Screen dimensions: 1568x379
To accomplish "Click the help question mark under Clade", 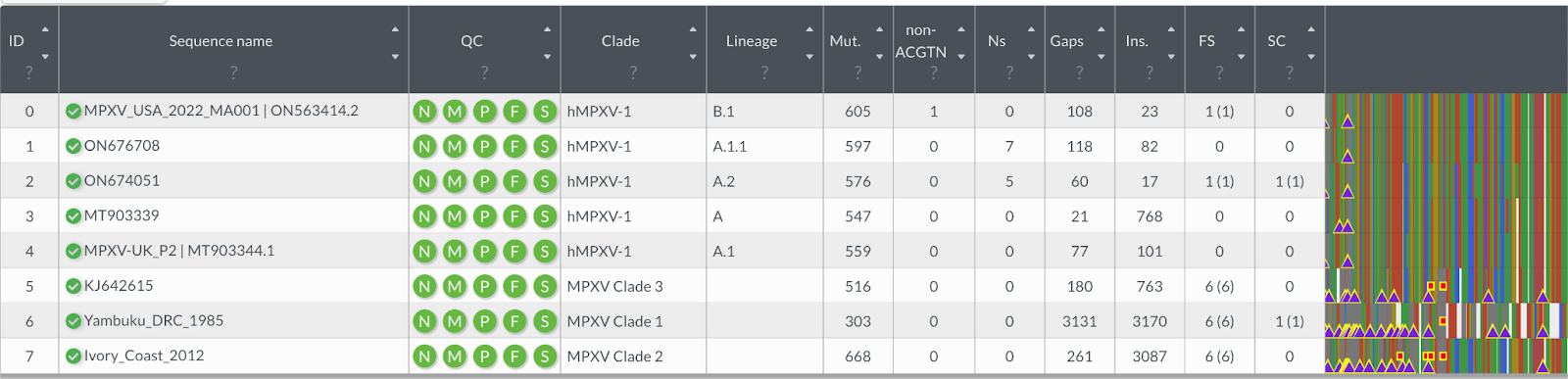I will [x=633, y=72].
